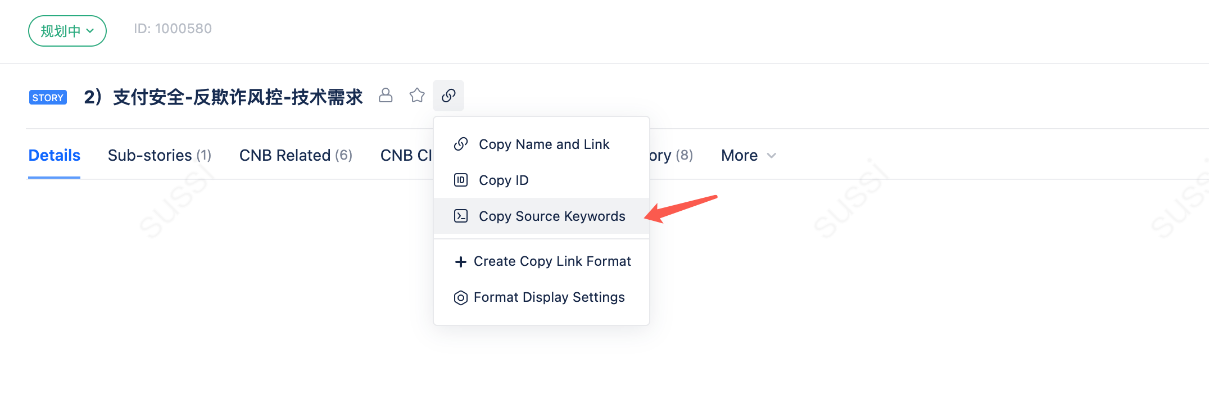Viewport: 1209px width, 420px height.
Task: Choose Create Copy Link Format
Action: (552, 261)
